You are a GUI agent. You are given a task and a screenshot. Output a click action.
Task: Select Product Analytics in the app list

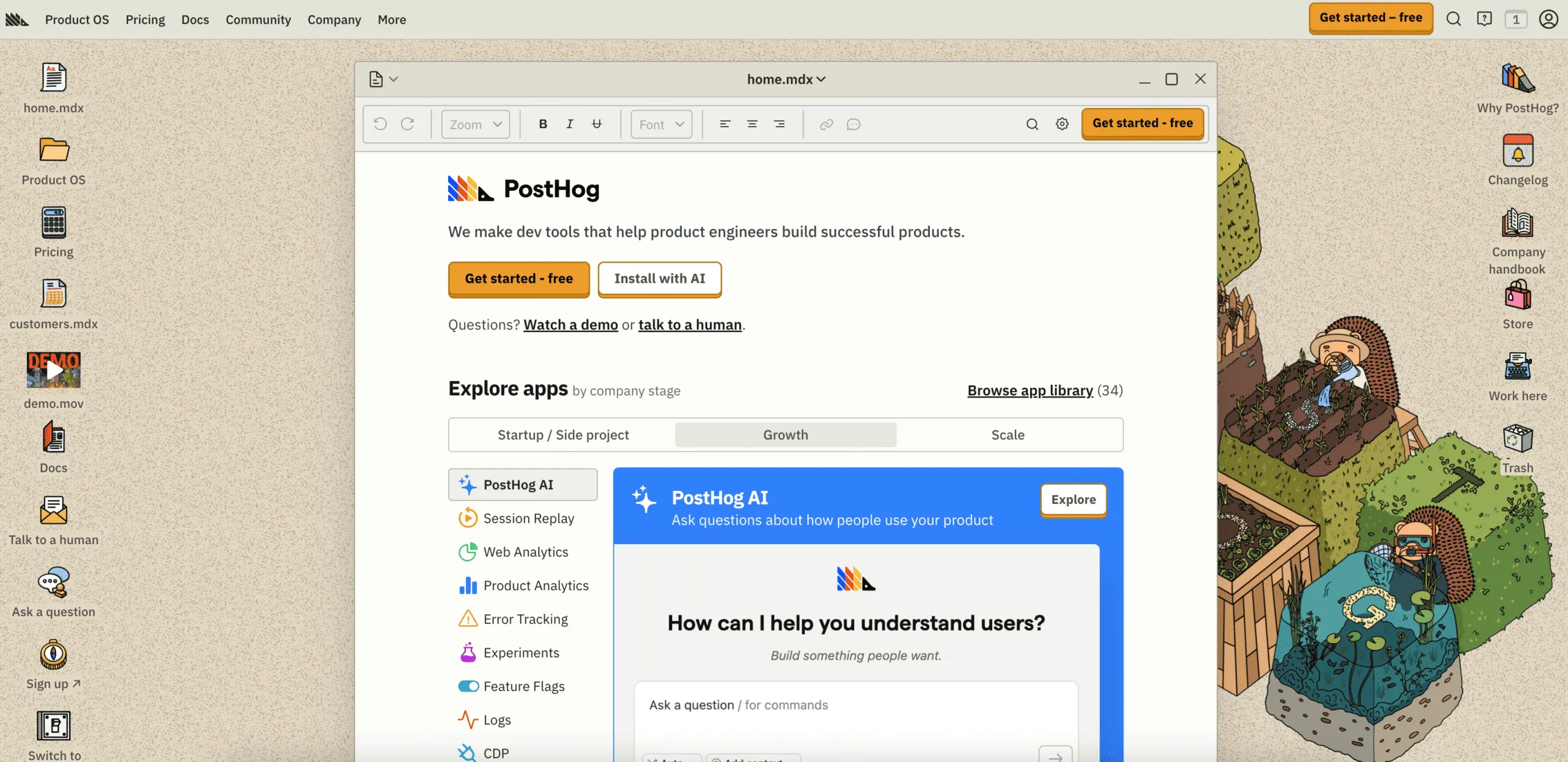click(523, 586)
